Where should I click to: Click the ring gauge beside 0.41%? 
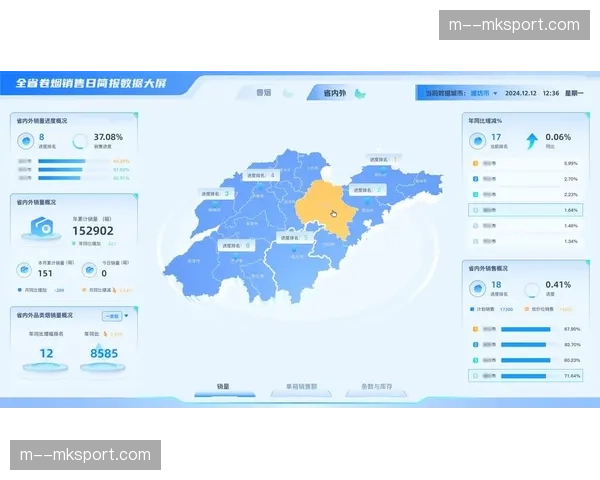click(x=532, y=289)
